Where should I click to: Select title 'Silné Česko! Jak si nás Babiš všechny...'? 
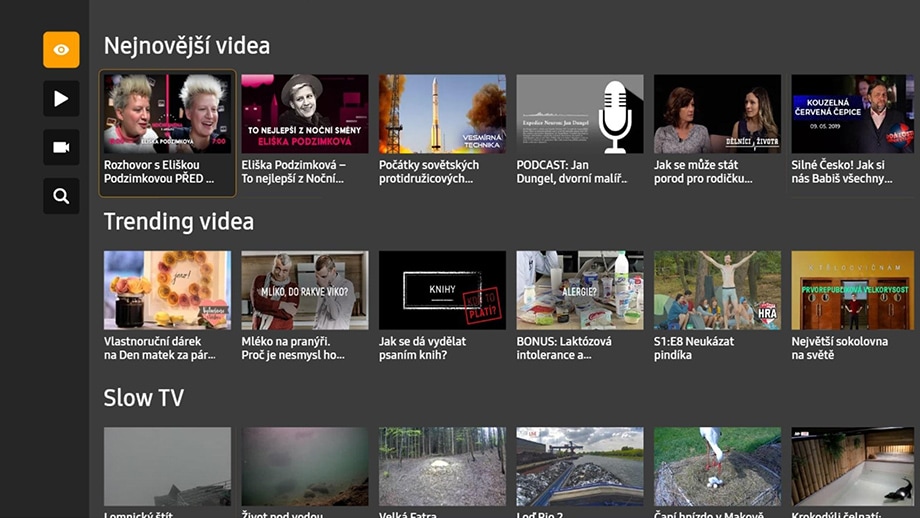click(x=842, y=172)
